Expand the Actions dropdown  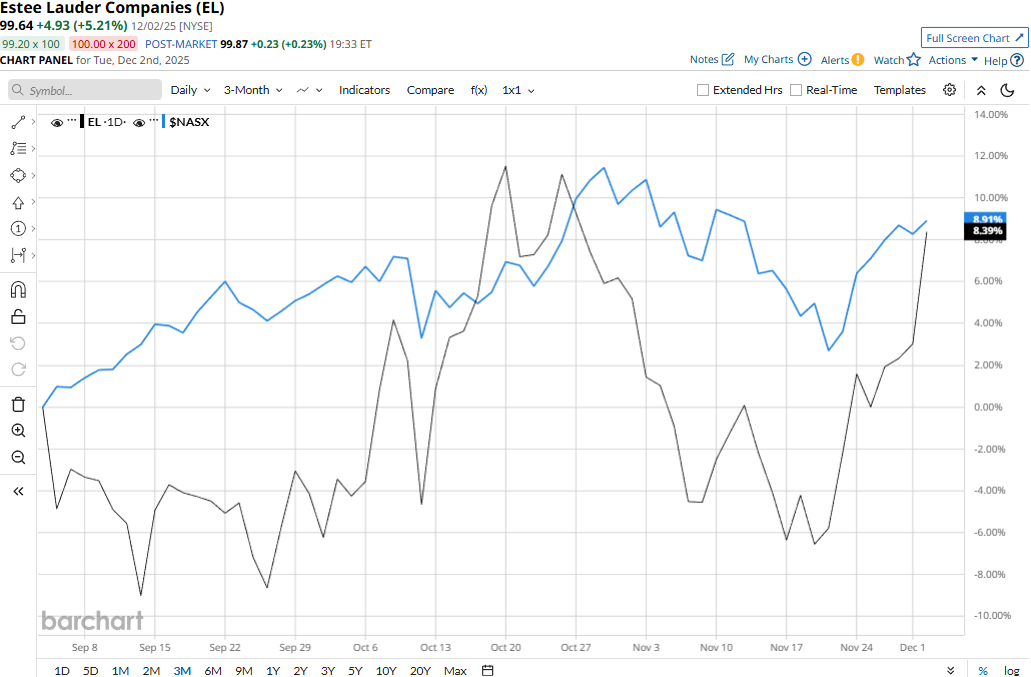pyautogui.click(x=953, y=60)
